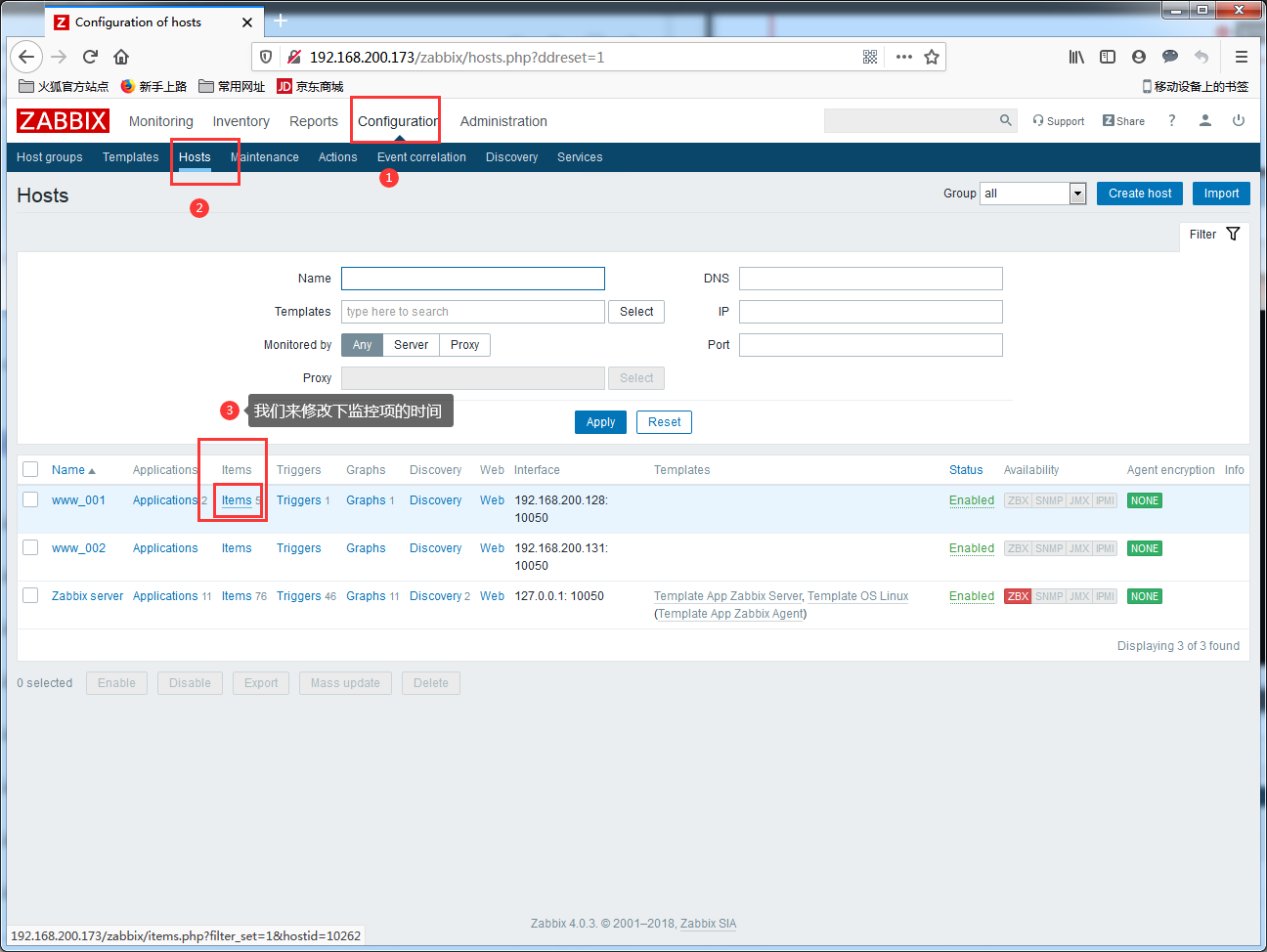The width and height of the screenshot is (1267, 952).
Task: Reload the current page
Action: (x=90, y=57)
